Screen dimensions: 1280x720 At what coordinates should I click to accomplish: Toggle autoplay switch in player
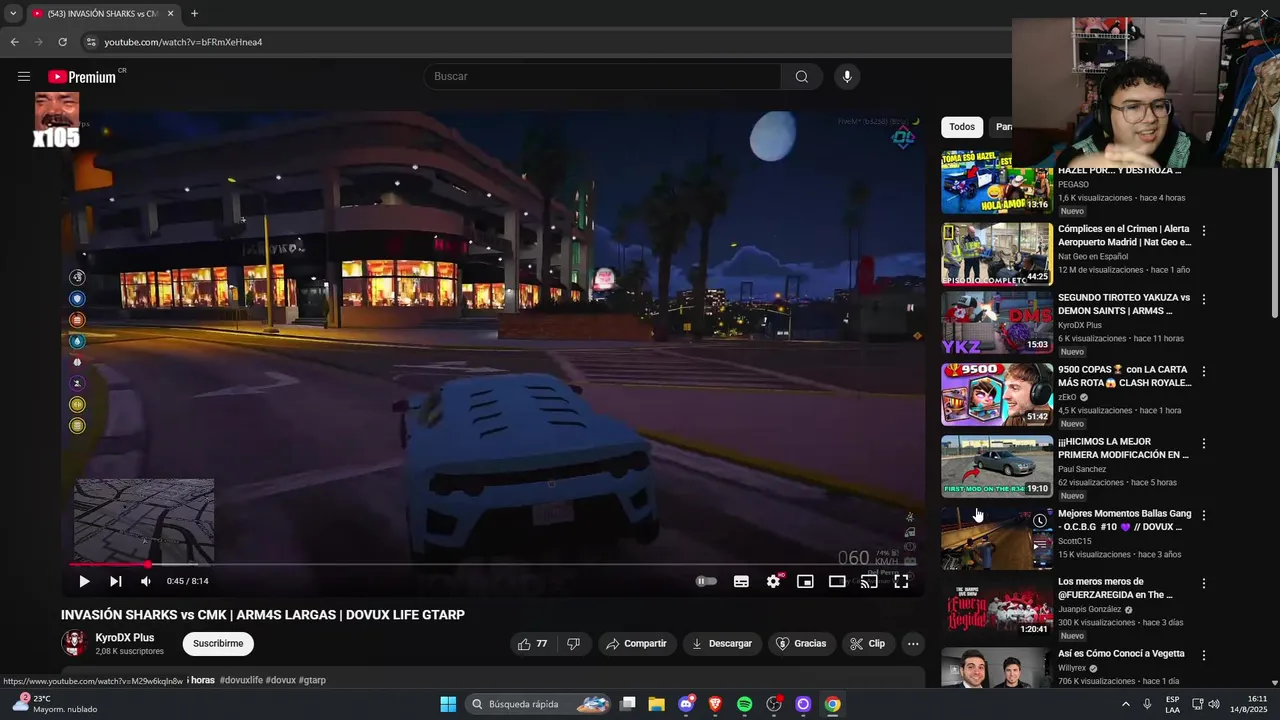707,581
